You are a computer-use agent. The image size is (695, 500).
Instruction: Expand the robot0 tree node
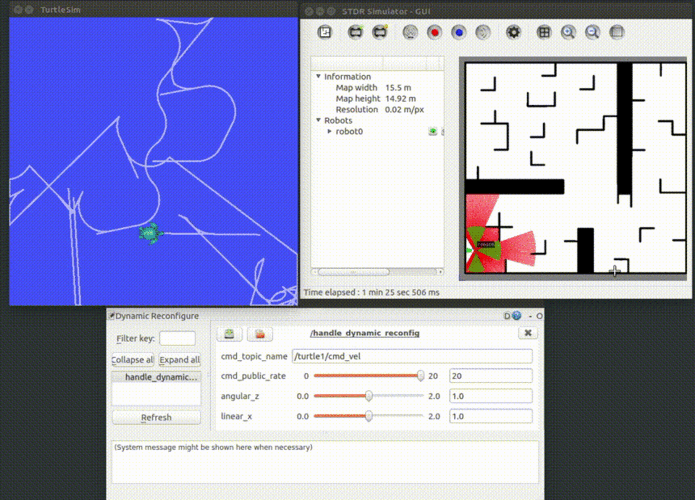(x=329, y=131)
